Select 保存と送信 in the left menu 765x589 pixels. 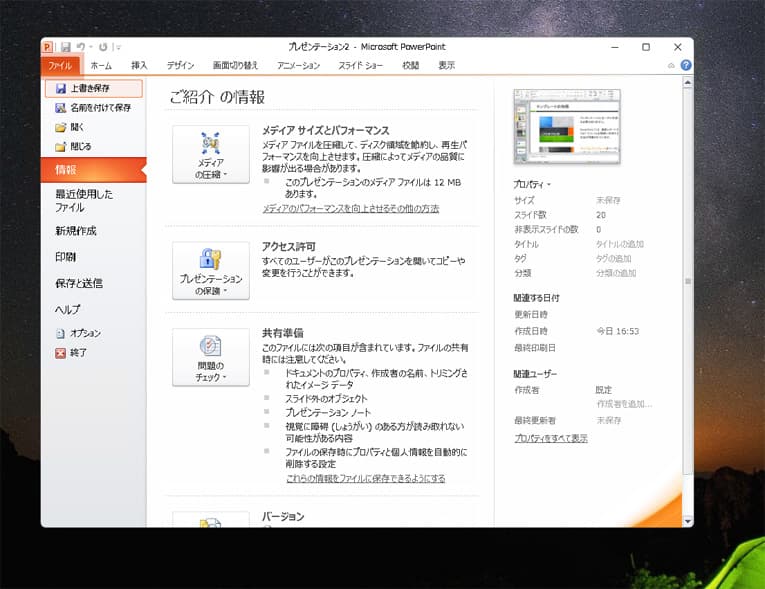(x=79, y=283)
